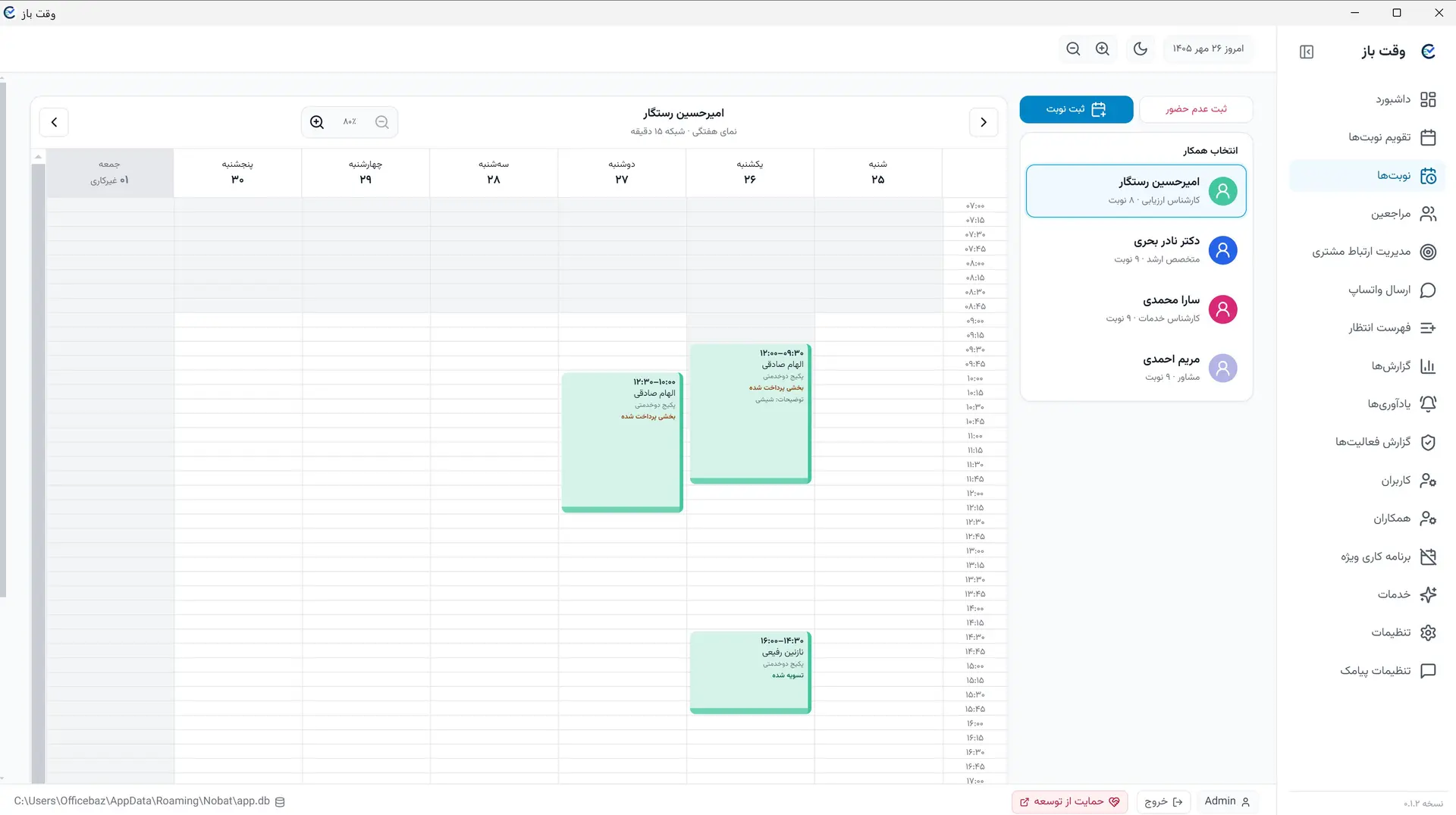The height and width of the screenshot is (815, 1456).
Task: Click the یادآوری‌ها bell icon
Action: [x=1428, y=404]
